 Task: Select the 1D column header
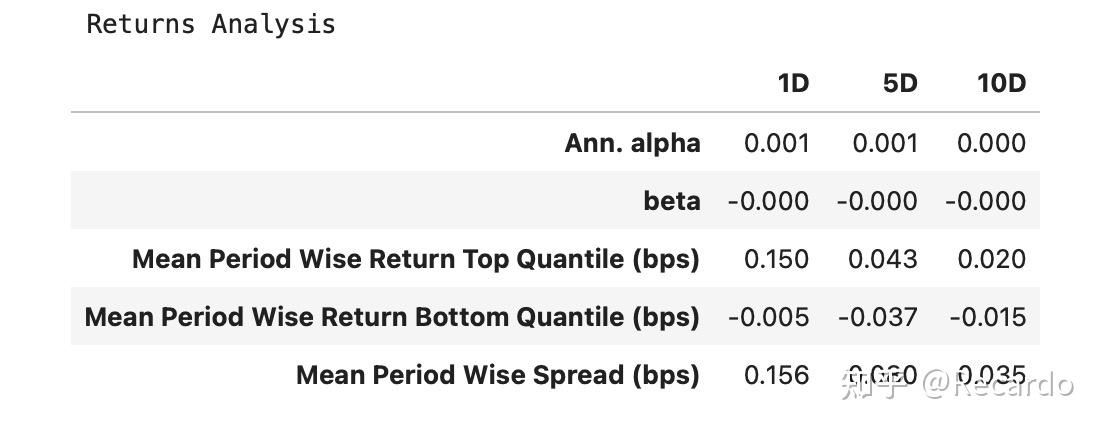(792, 83)
